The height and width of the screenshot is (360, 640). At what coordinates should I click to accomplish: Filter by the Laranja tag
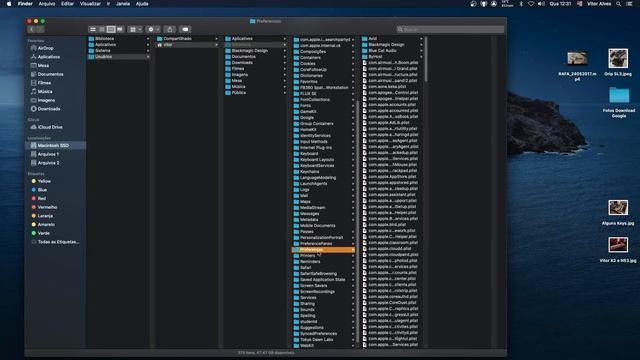coord(45,216)
